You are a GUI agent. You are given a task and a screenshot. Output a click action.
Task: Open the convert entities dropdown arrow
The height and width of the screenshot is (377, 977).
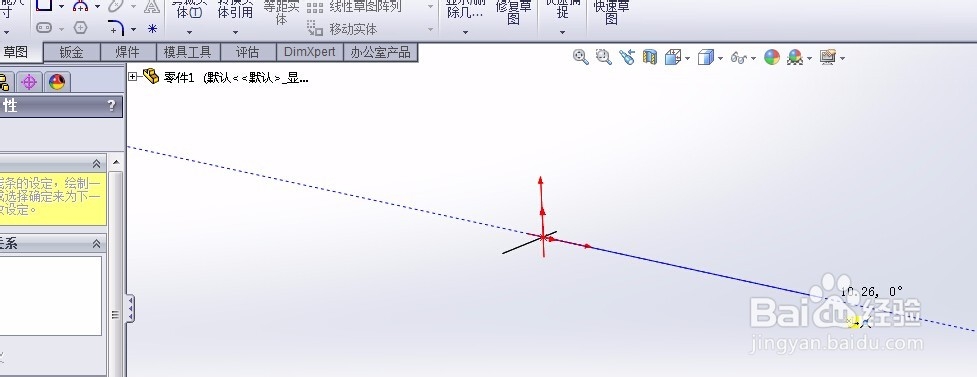click(x=235, y=32)
